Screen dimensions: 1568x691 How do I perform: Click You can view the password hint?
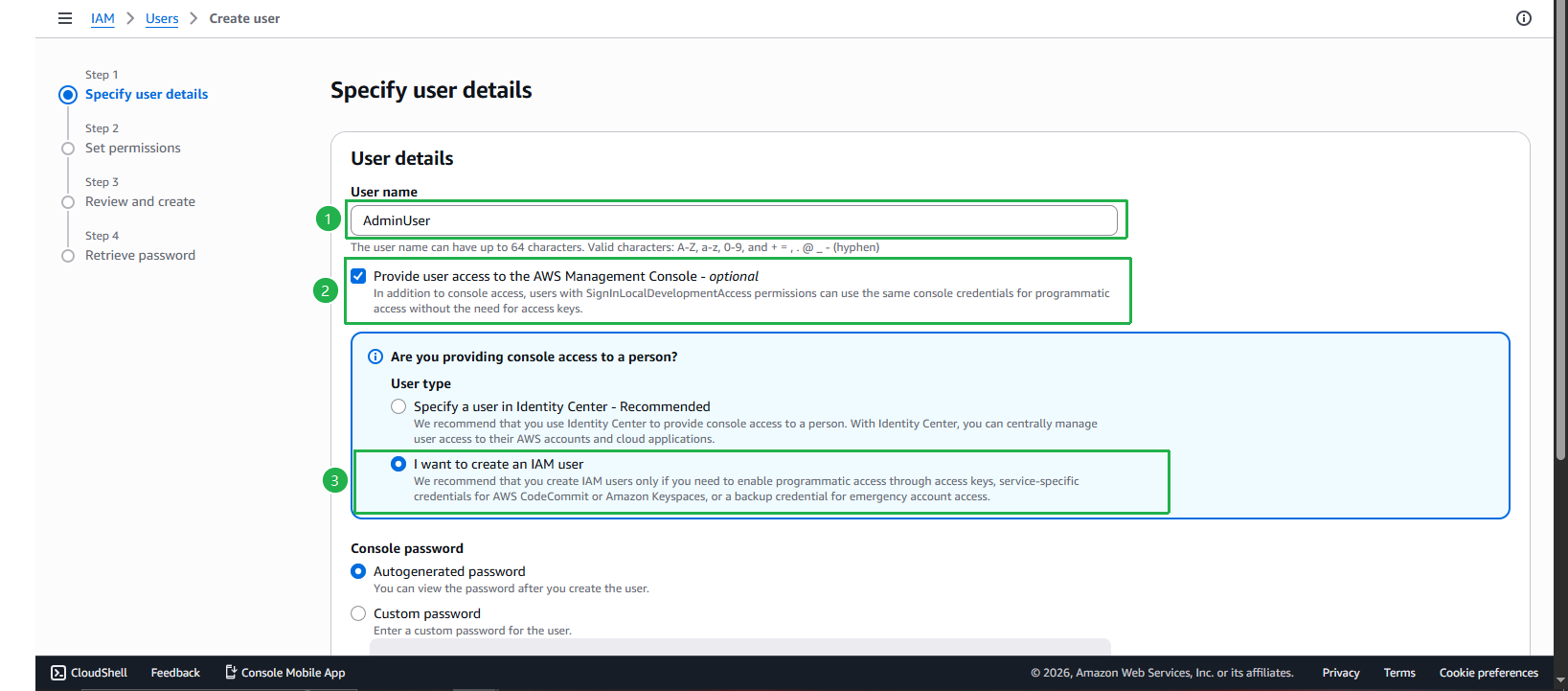[x=511, y=588]
